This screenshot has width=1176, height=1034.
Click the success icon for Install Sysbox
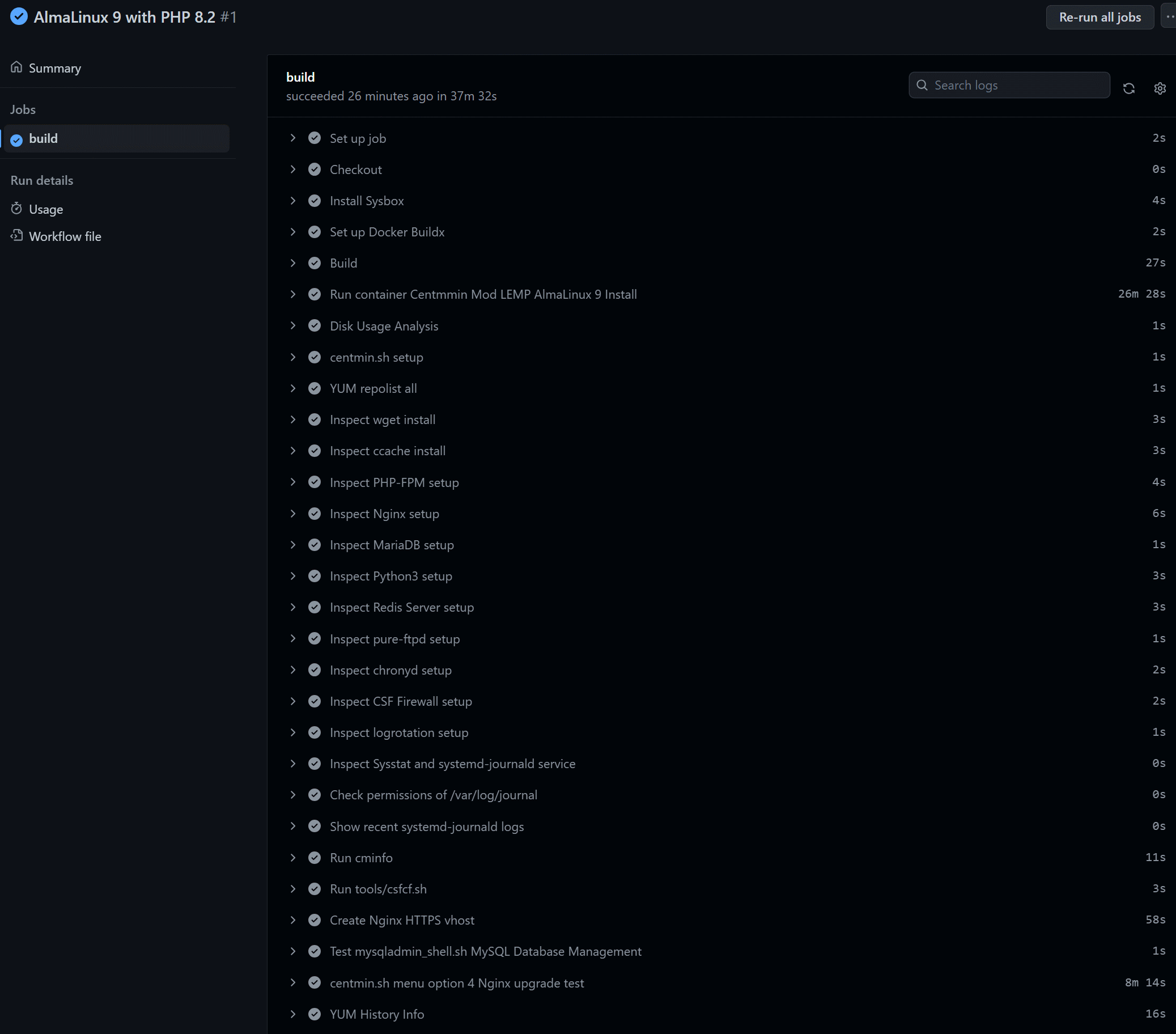pos(314,200)
